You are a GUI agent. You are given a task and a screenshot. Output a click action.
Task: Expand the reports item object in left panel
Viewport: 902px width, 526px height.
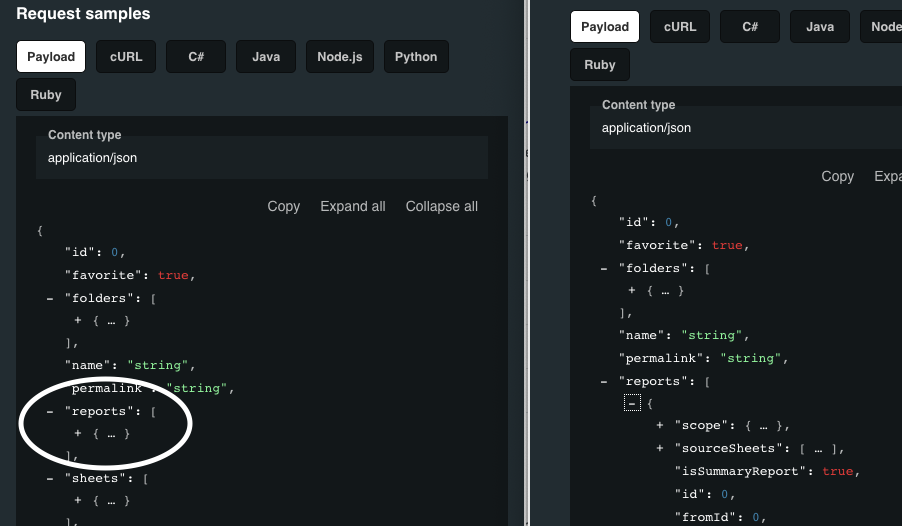click(x=78, y=434)
